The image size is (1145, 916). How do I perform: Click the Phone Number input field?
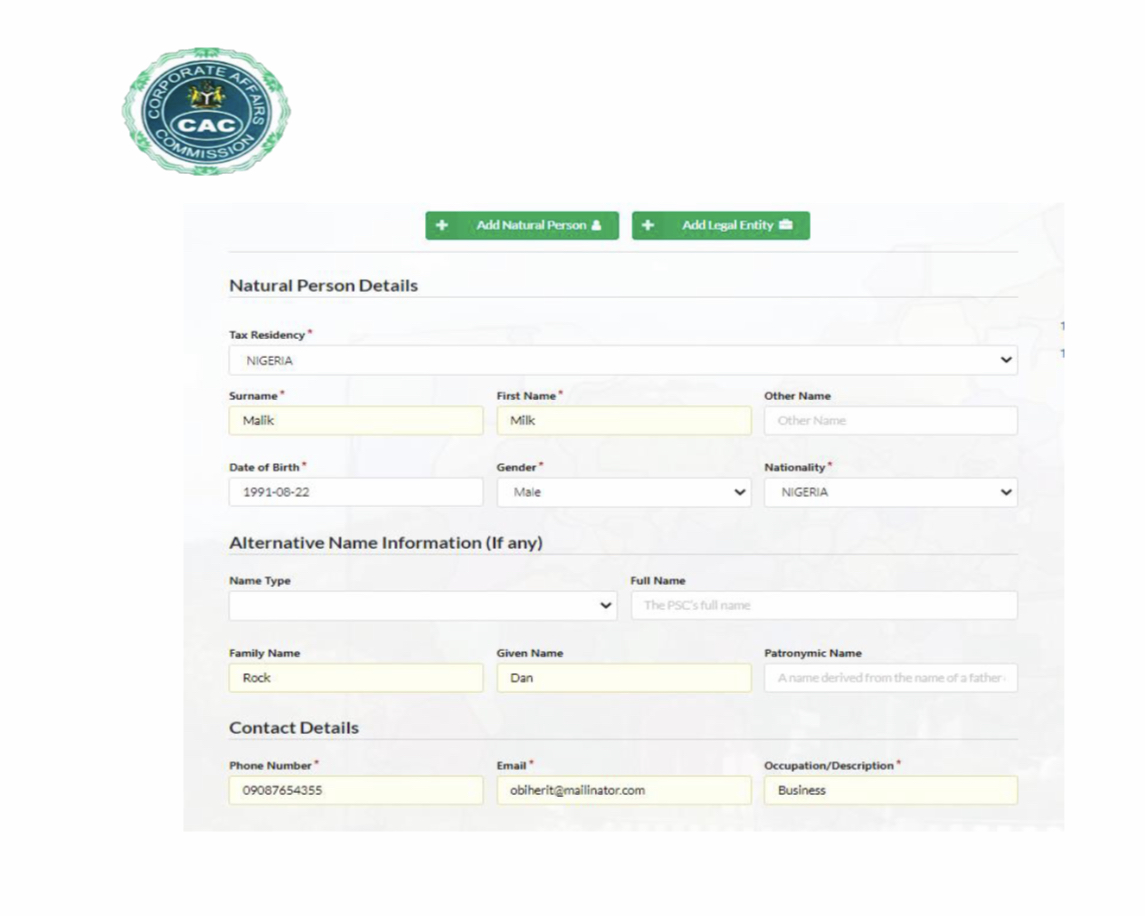(x=355, y=790)
